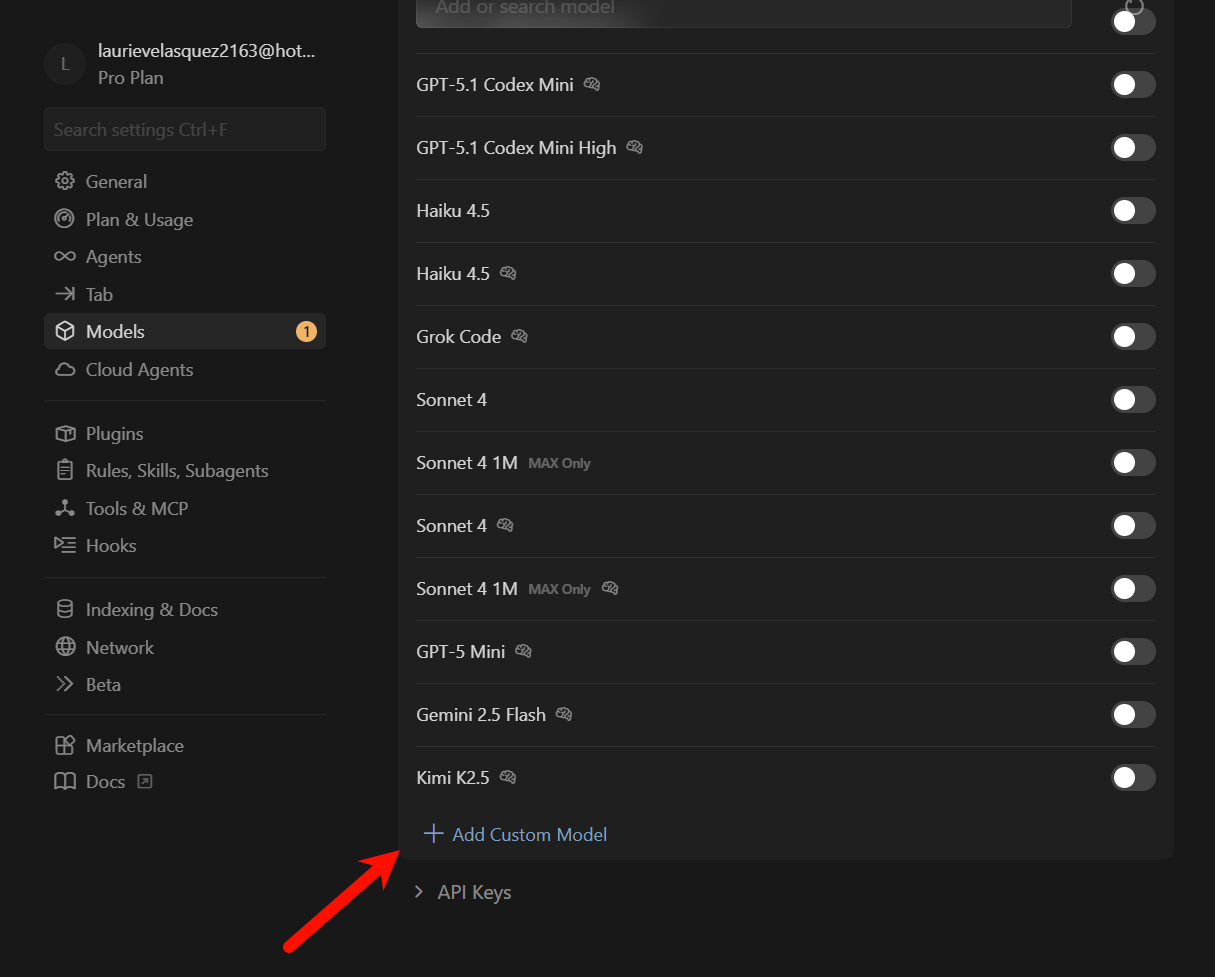Switch on the Gemini 2.5 Flash toggle
Image resolution: width=1215 pixels, height=977 pixels.
pyautogui.click(x=1133, y=715)
